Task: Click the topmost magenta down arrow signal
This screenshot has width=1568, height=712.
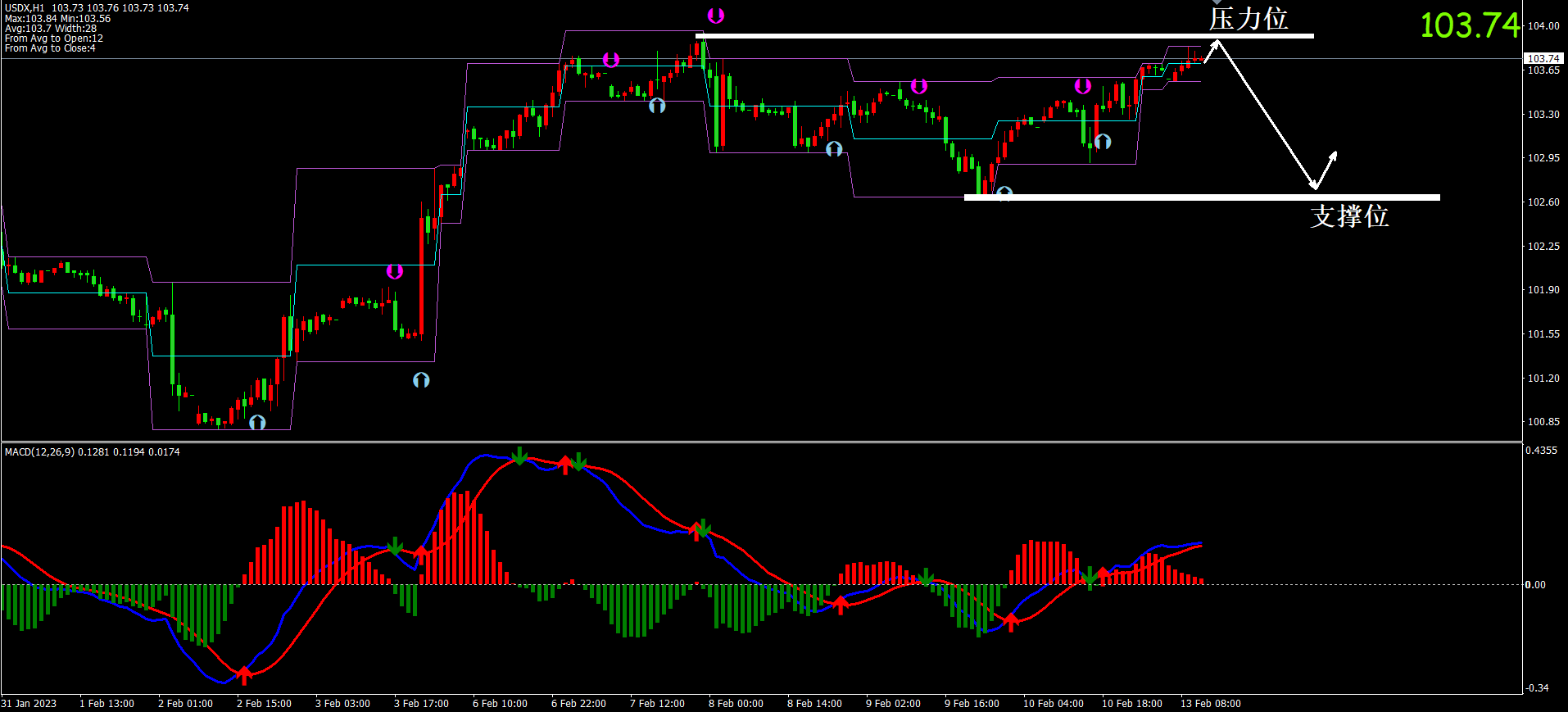Action: point(716,16)
